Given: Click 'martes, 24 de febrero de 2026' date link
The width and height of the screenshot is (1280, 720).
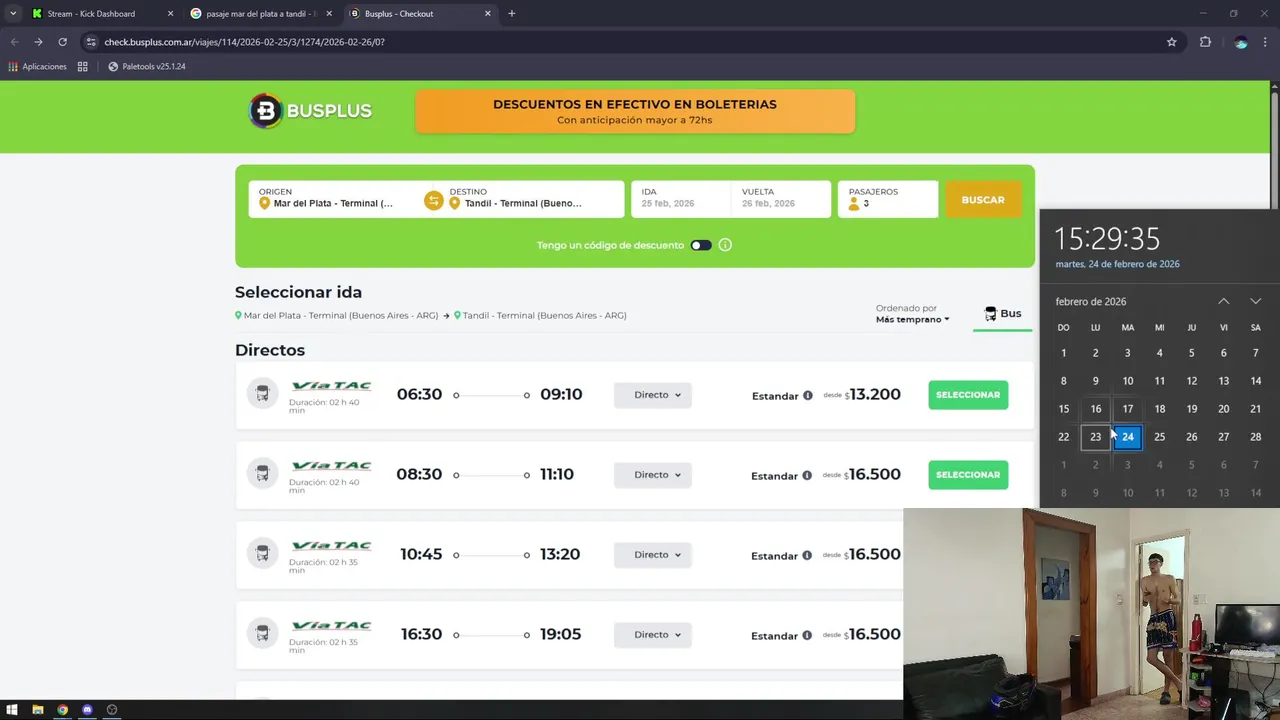Looking at the screenshot, I should pos(1117,264).
